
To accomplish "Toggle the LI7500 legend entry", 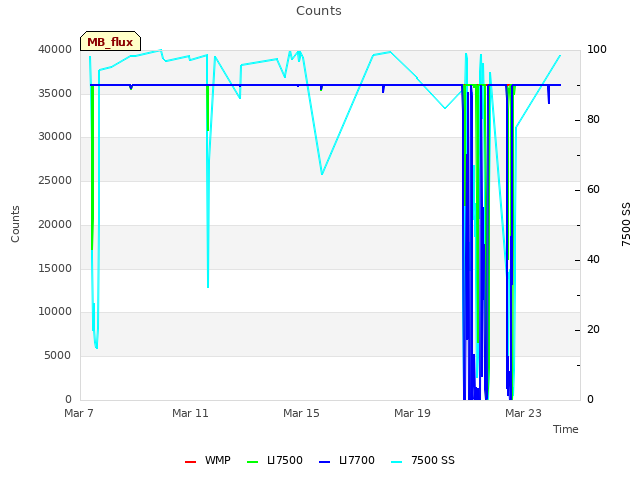I will (x=275, y=460).
